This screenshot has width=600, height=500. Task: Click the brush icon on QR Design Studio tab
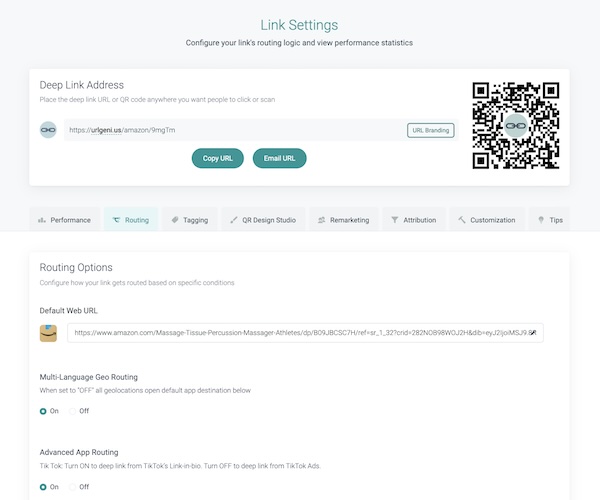[x=233, y=220]
